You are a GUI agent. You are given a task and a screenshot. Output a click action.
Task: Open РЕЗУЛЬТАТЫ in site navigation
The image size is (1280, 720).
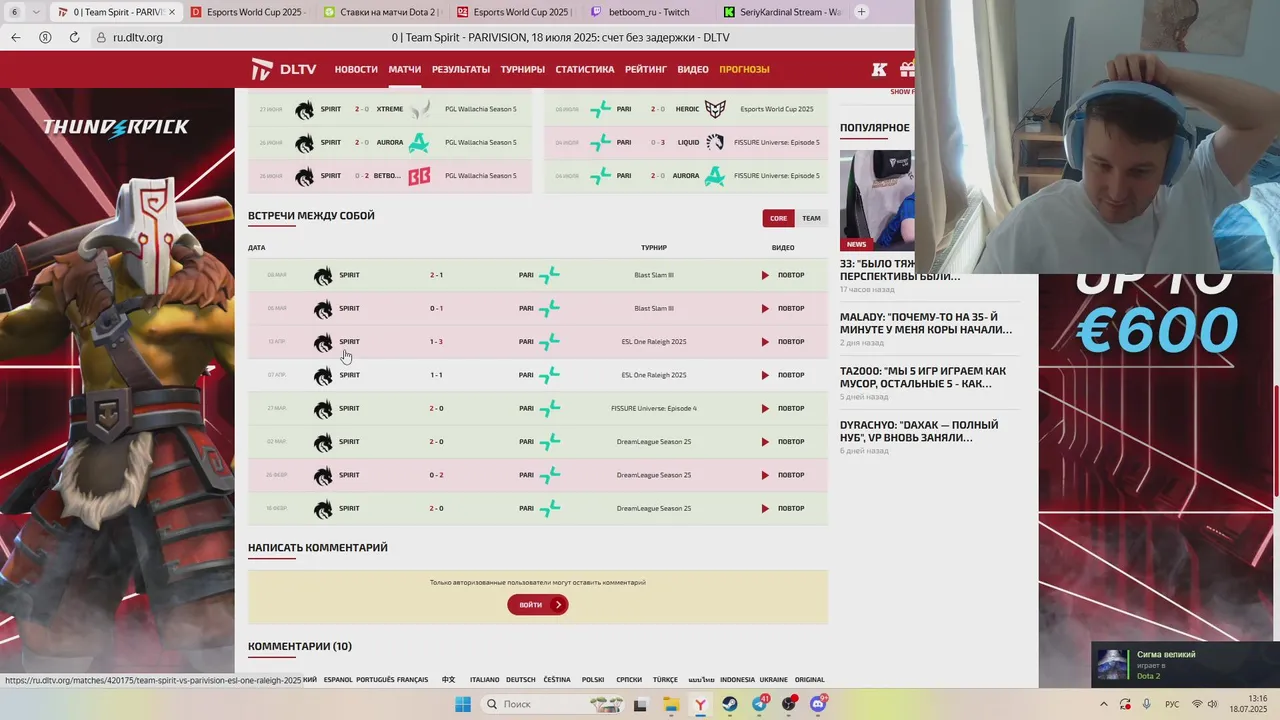(461, 70)
